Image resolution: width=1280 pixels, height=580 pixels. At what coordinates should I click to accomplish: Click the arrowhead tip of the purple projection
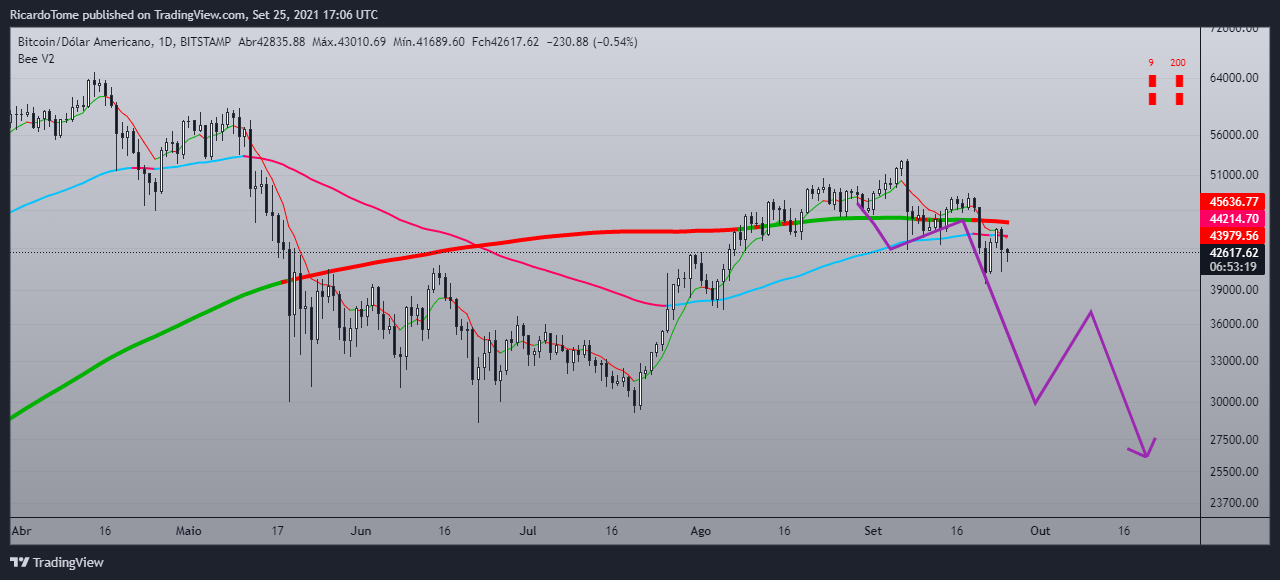click(1145, 457)
